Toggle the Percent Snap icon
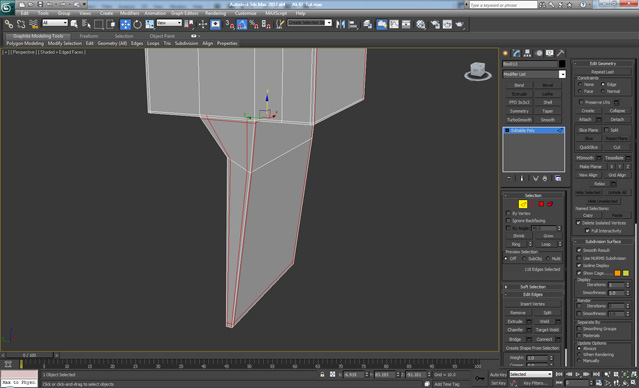 [x=253, y=24]
